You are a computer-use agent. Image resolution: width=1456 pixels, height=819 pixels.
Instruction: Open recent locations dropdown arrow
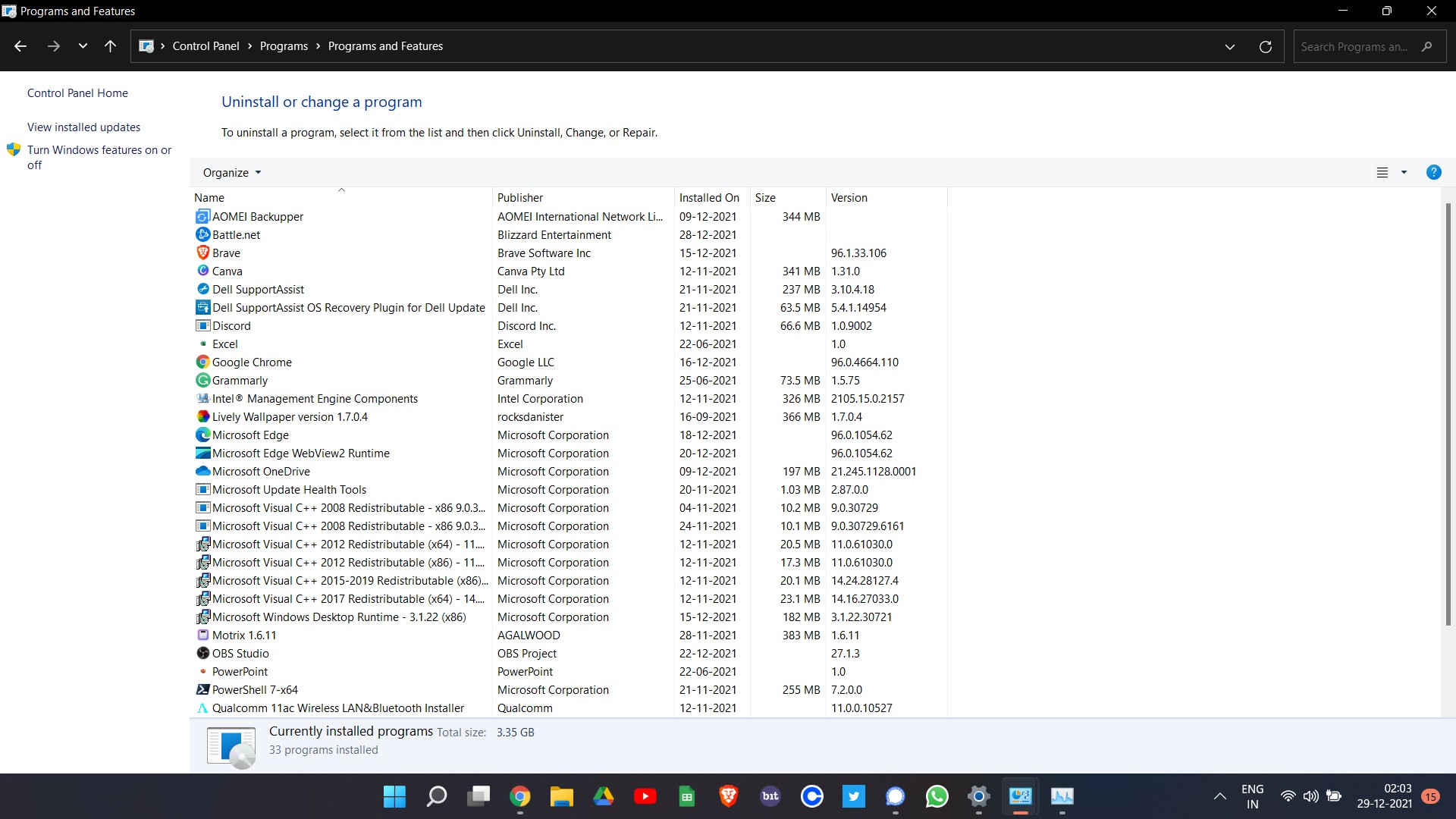tap(83, 46)
